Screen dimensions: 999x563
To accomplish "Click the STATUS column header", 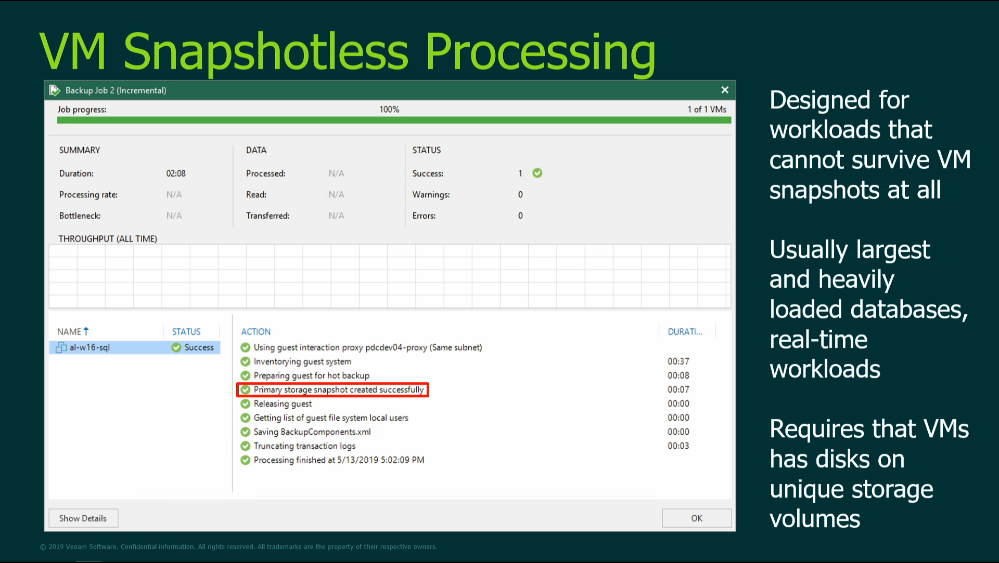I will tap(186, 331).
